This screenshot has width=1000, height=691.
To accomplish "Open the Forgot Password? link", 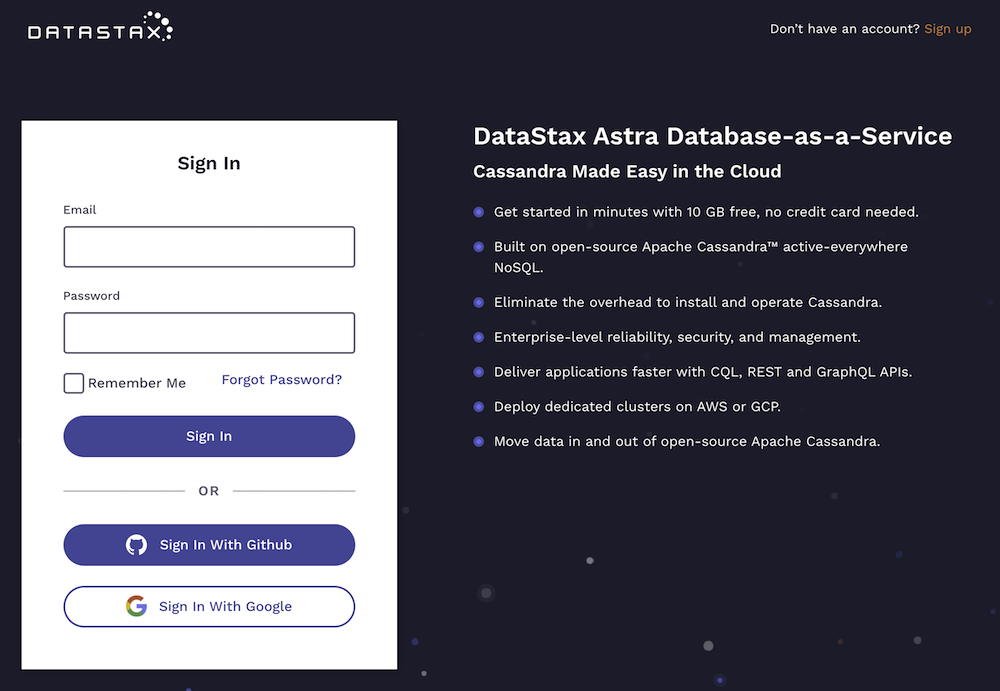I will (281, 380).
